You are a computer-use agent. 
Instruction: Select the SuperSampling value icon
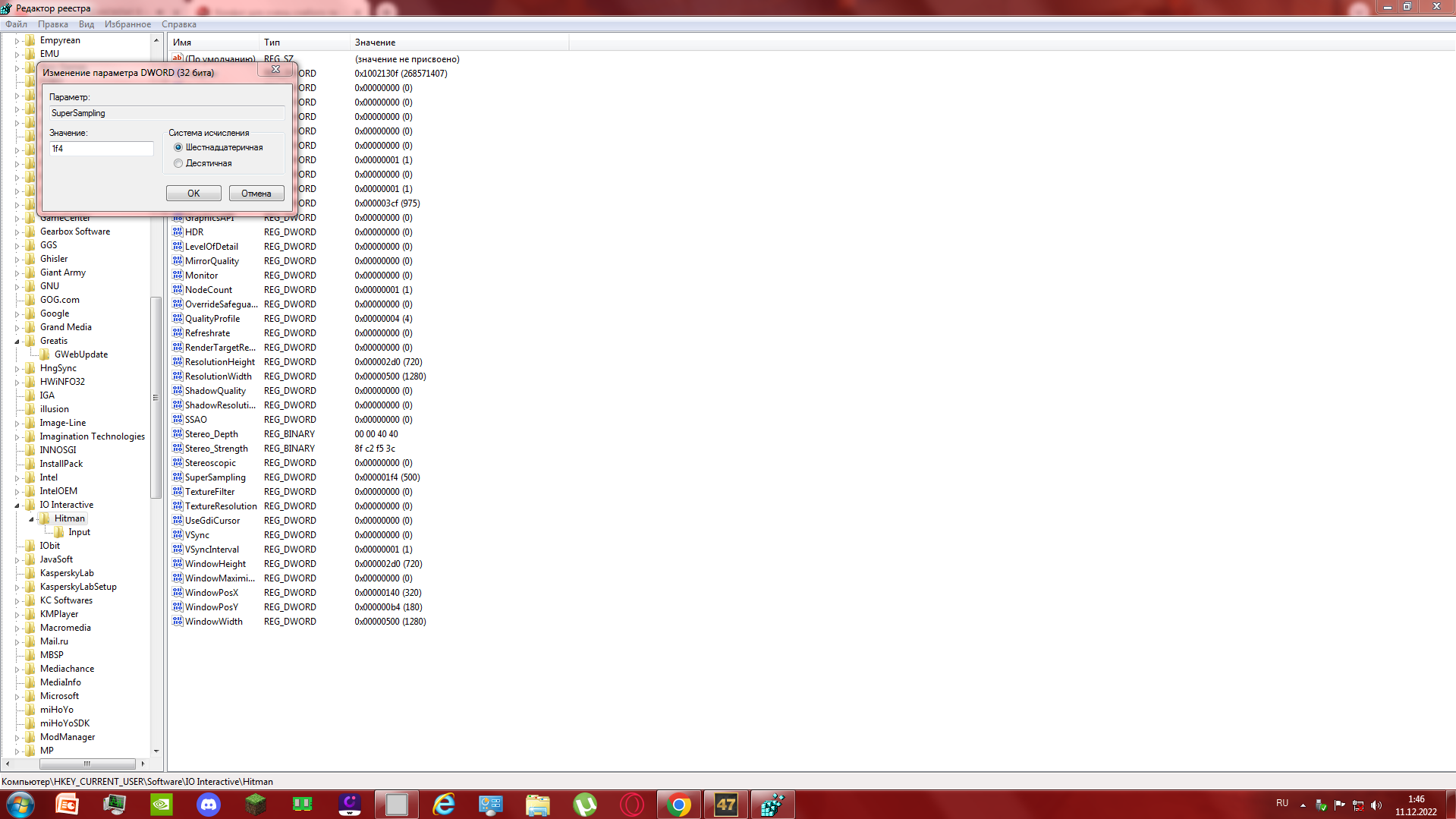[x=178, y=477]
